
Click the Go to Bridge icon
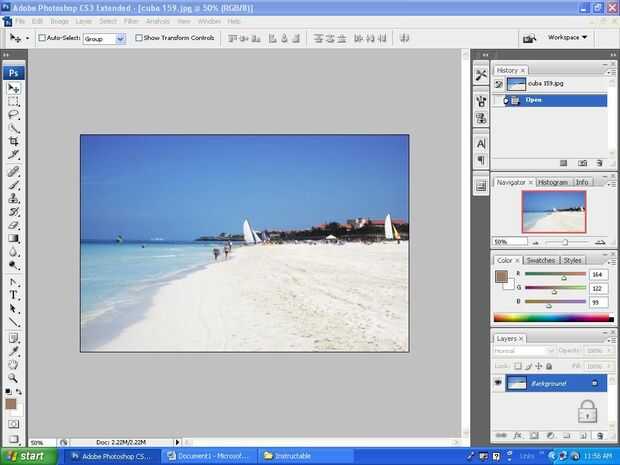tap(529, 38)
